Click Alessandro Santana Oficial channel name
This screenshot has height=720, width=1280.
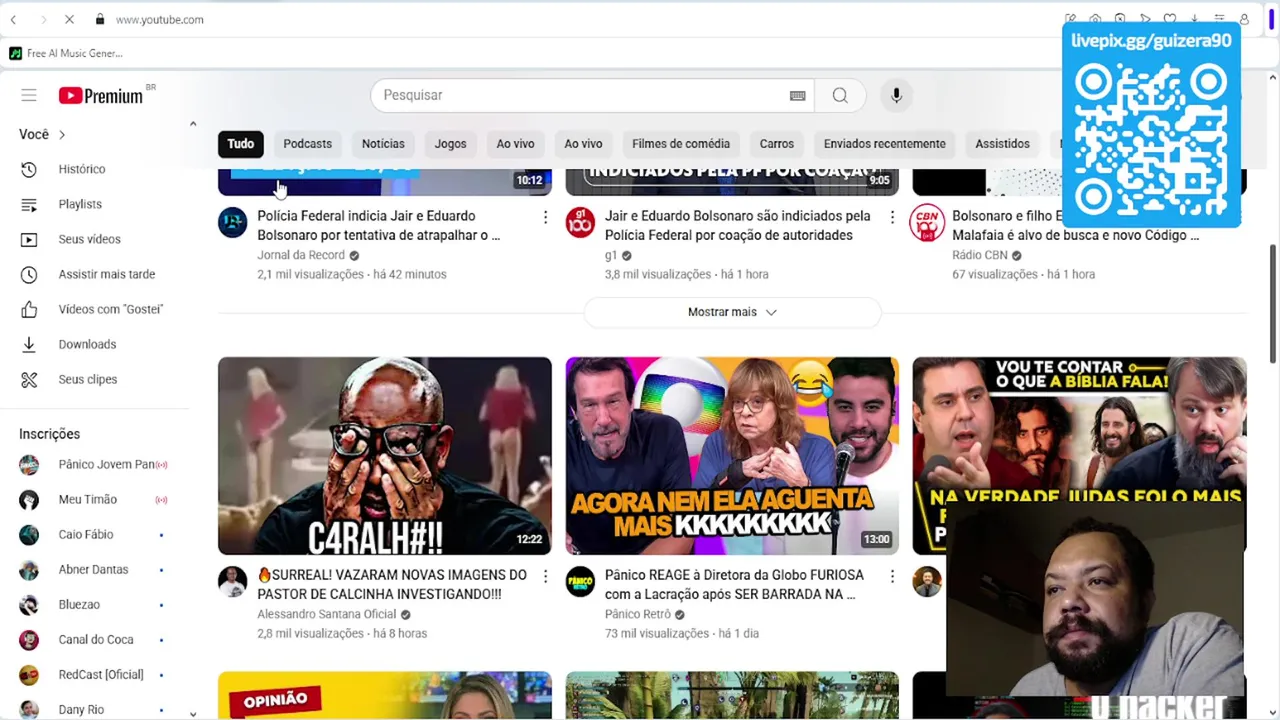pos(327,614)
